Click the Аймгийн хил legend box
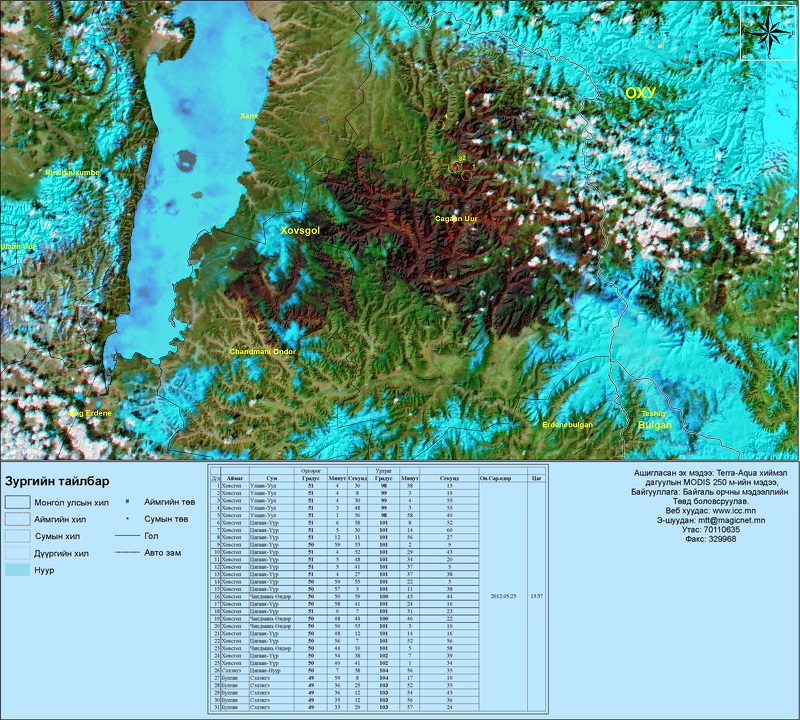 16,519
